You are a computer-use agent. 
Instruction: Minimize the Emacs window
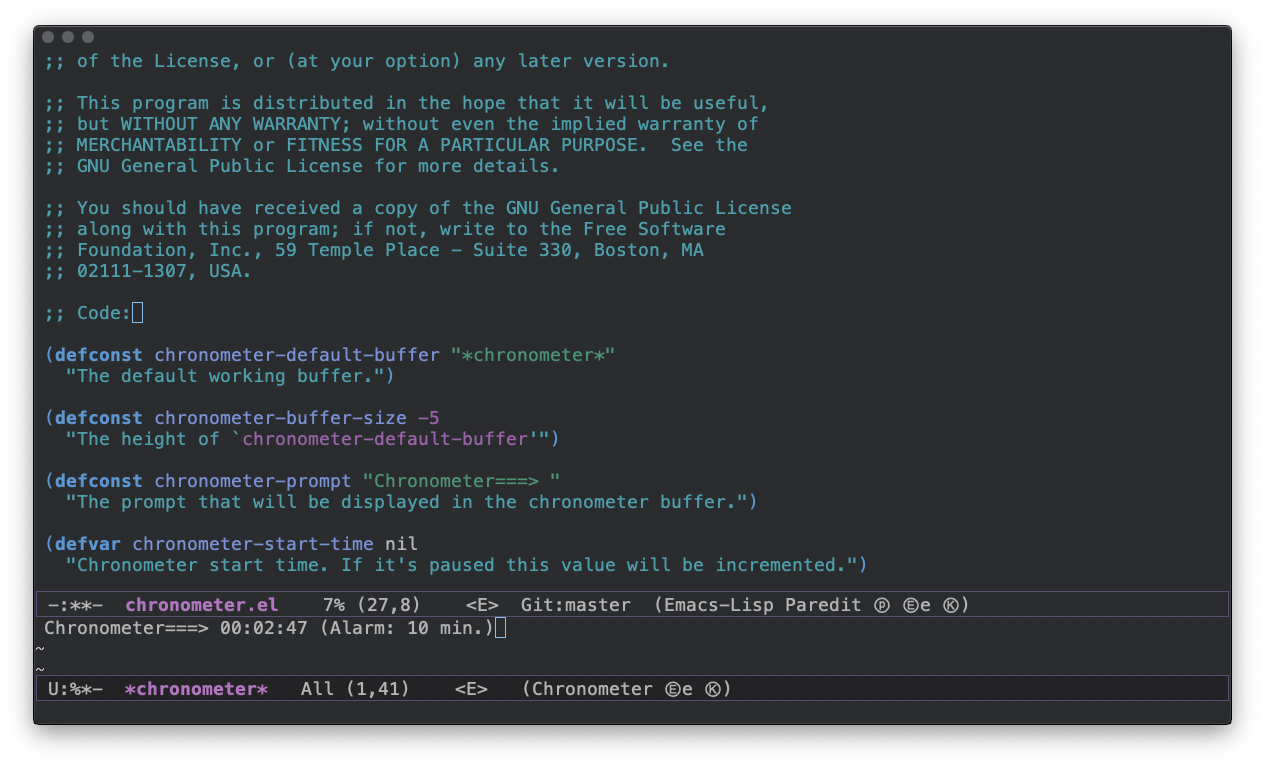[68, 37]
